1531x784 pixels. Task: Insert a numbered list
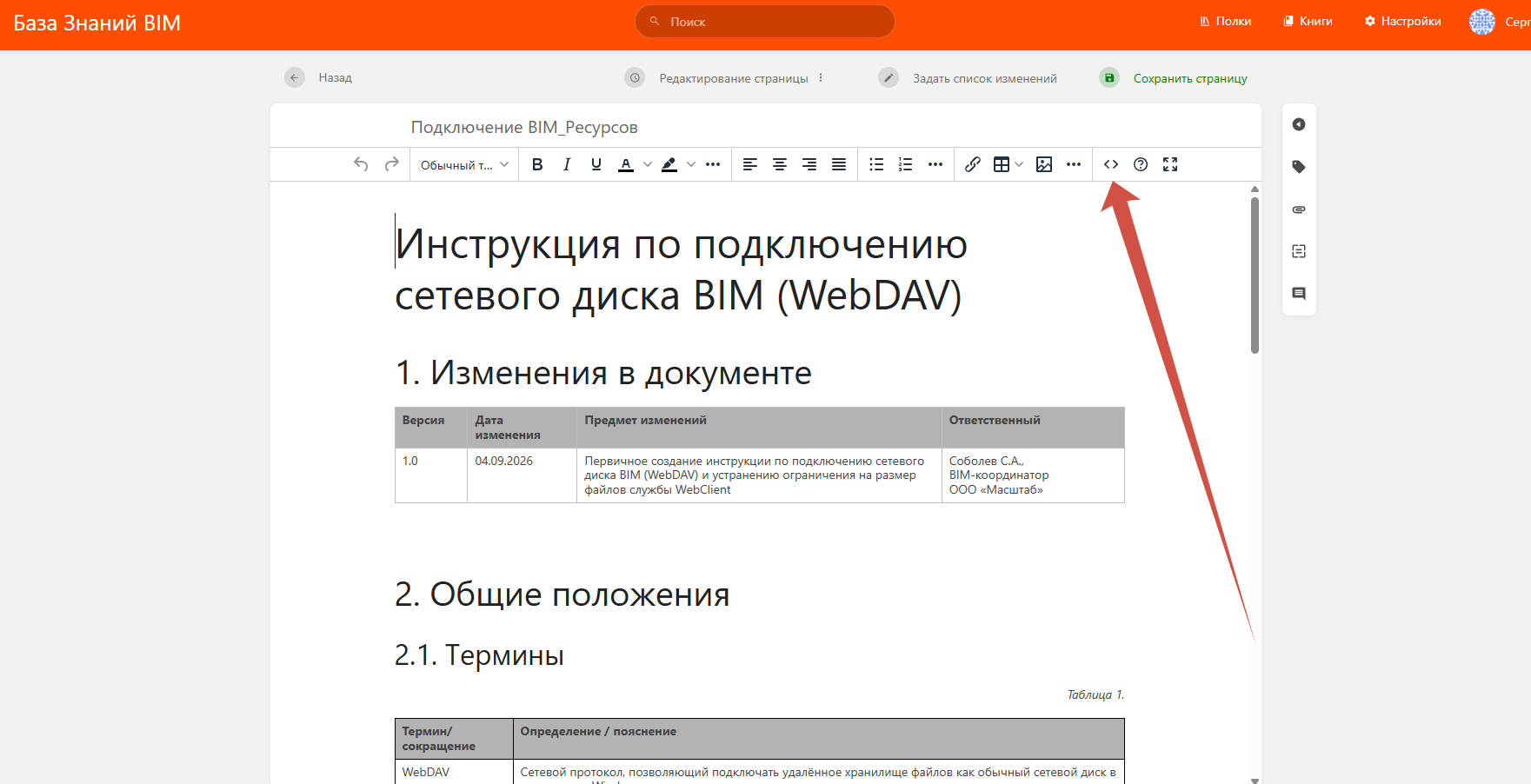pyautogui.click(x=906, y=164)
